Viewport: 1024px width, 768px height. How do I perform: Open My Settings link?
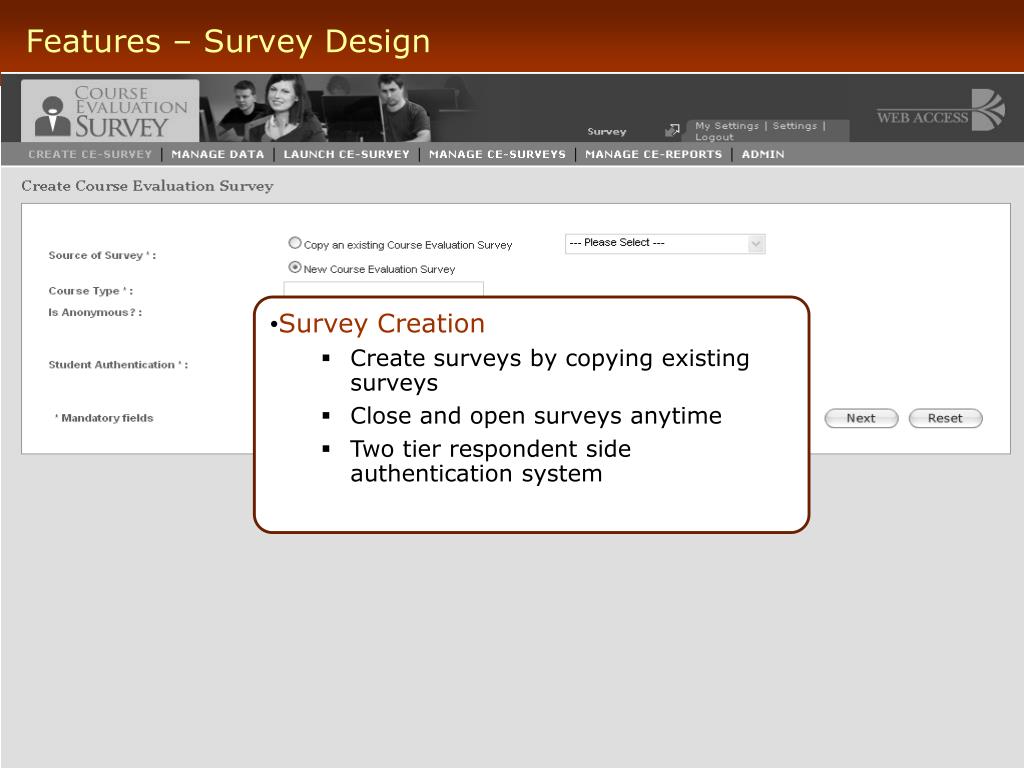[727, 125]
